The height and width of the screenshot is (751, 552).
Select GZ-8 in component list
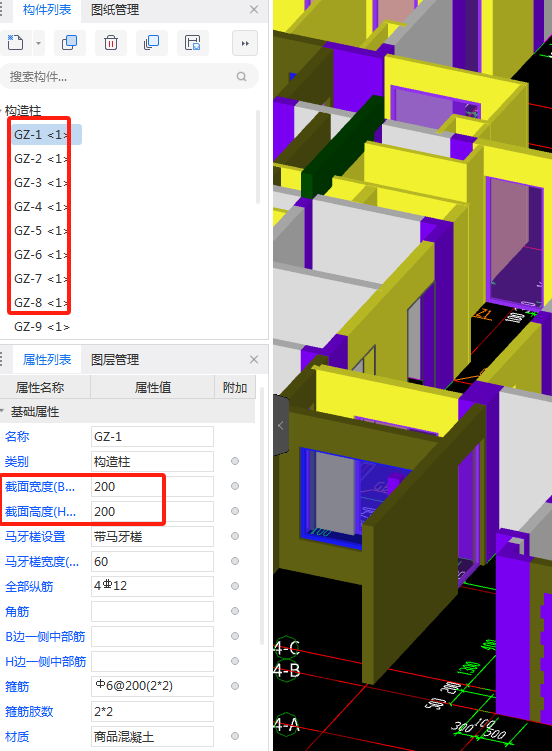pos(42,303)
